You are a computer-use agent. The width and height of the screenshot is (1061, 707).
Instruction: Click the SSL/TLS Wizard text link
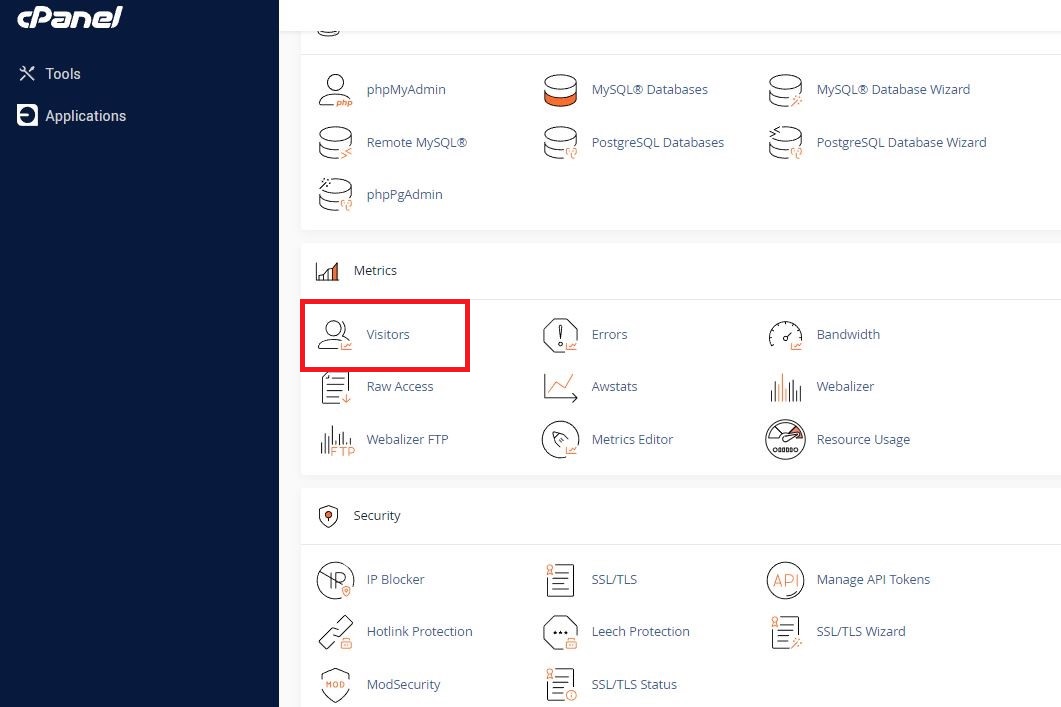[x=861, y=632]
